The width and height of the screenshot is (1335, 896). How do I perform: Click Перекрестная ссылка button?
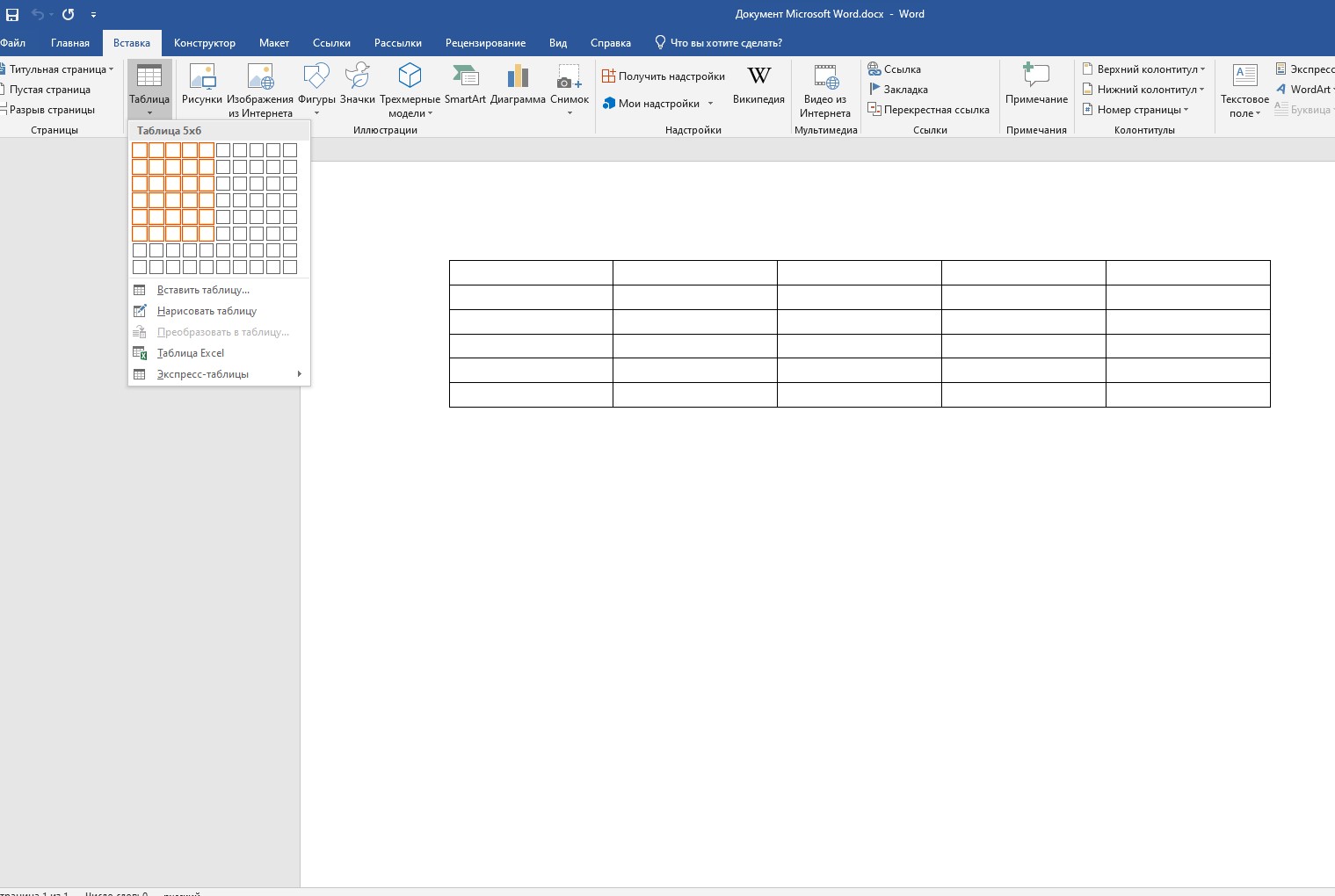click(929, 110)
